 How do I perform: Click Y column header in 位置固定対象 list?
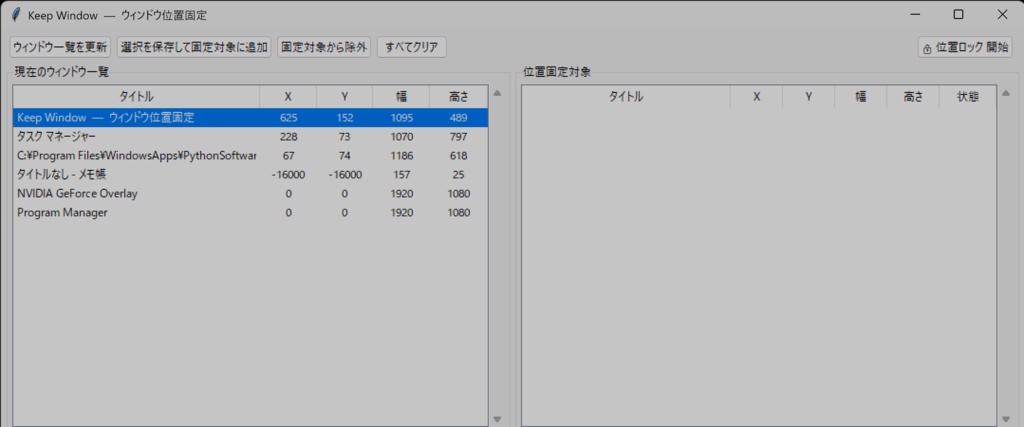coord(808,97)
